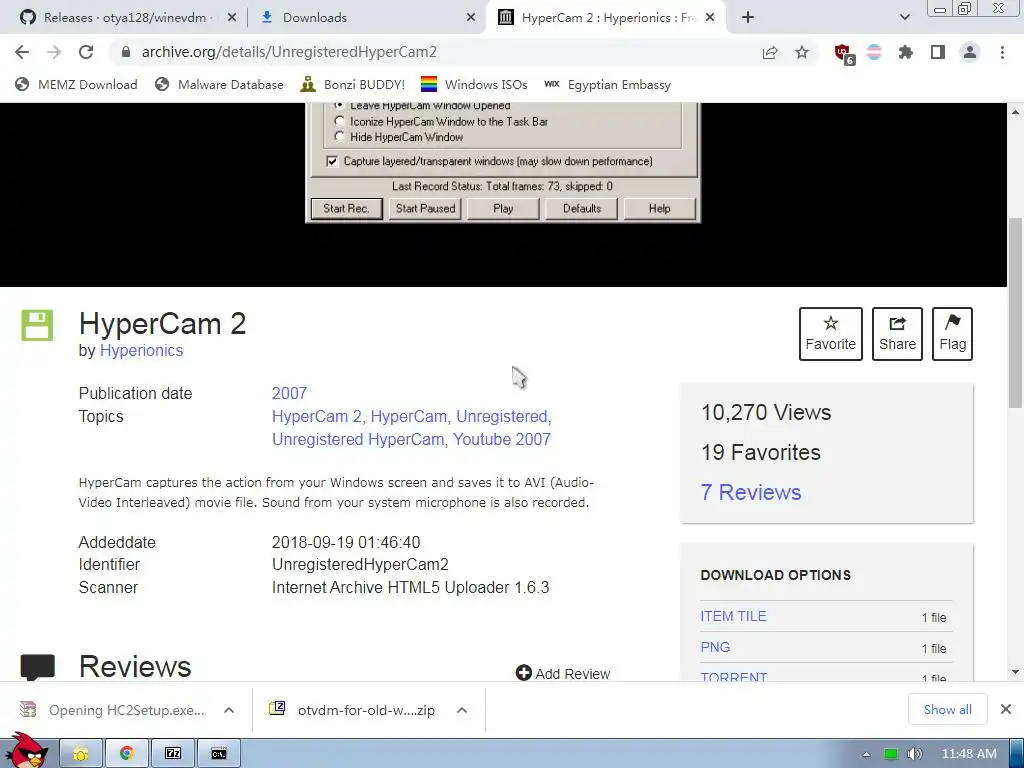Close the HyperCam 2 tab

711,18
